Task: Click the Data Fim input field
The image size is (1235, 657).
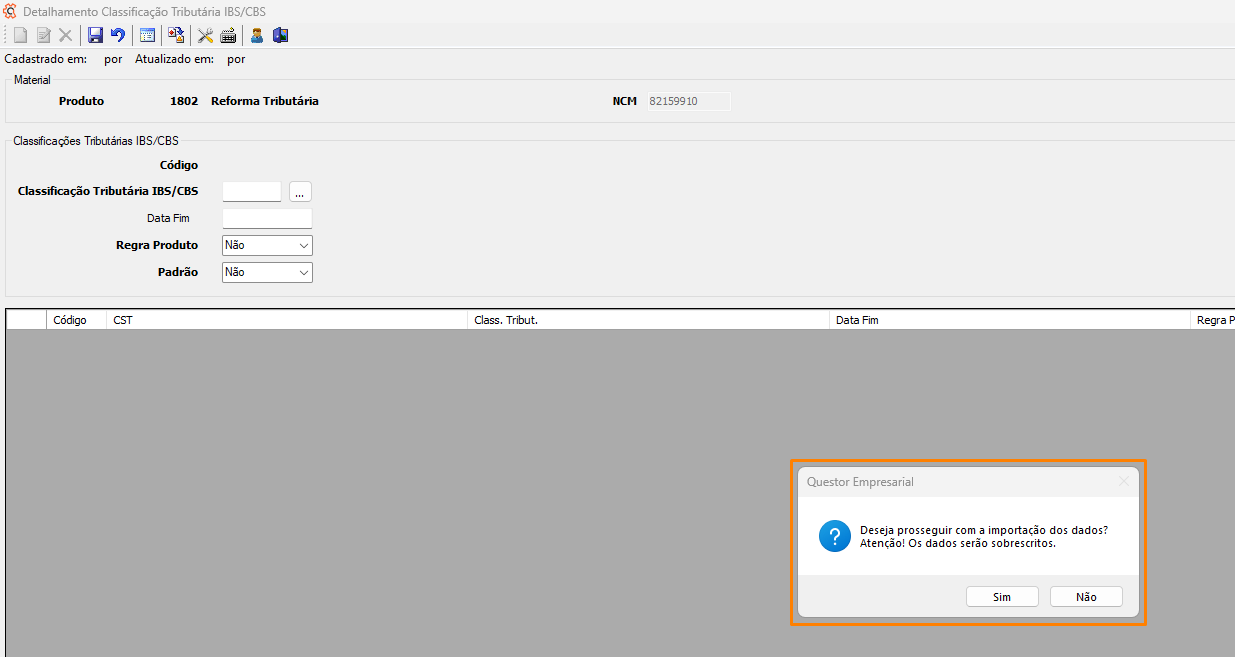Action: pyautogui.click(x=267, y=218)
